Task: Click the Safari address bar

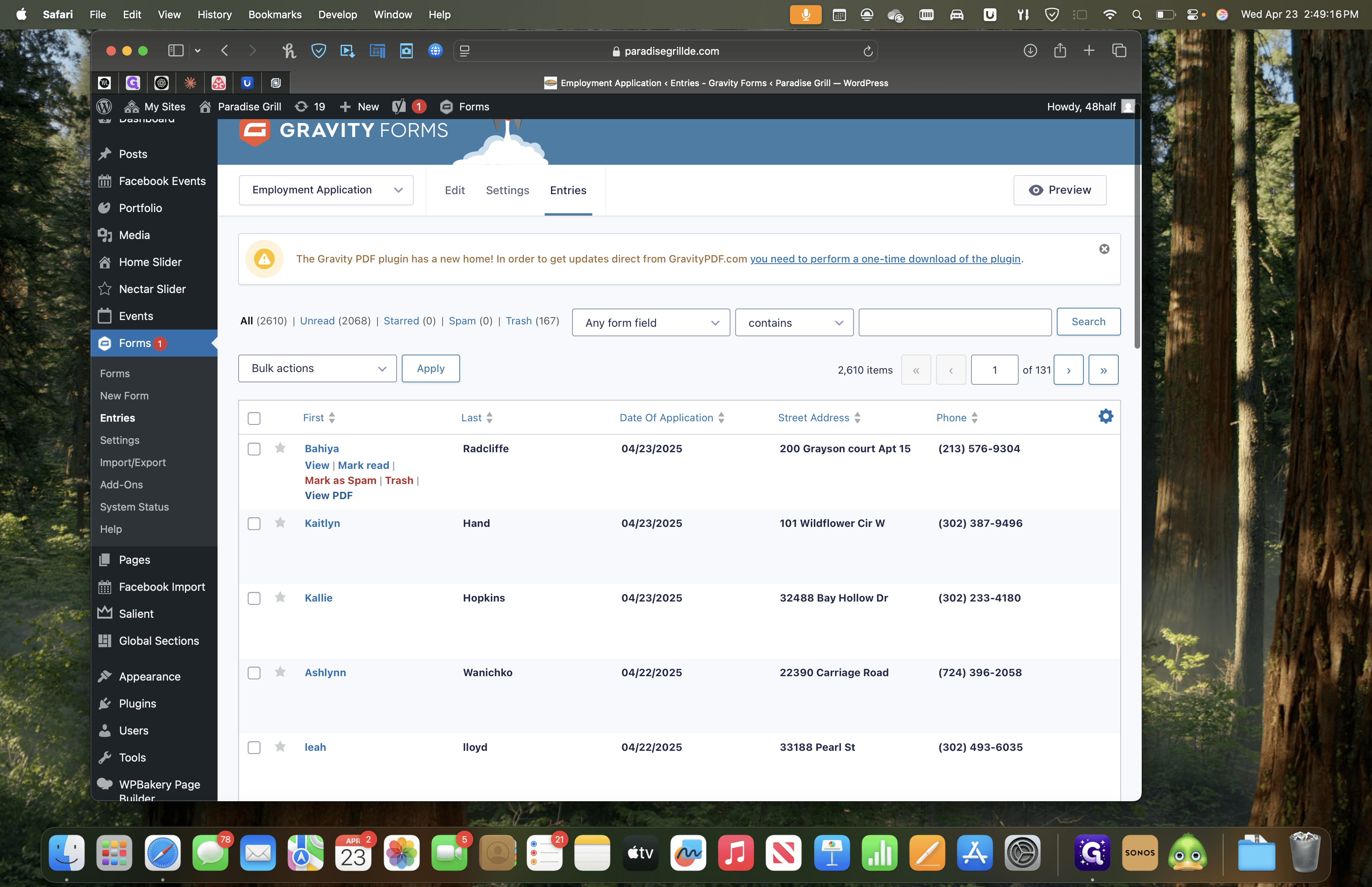Action: (x=665, y=51)
